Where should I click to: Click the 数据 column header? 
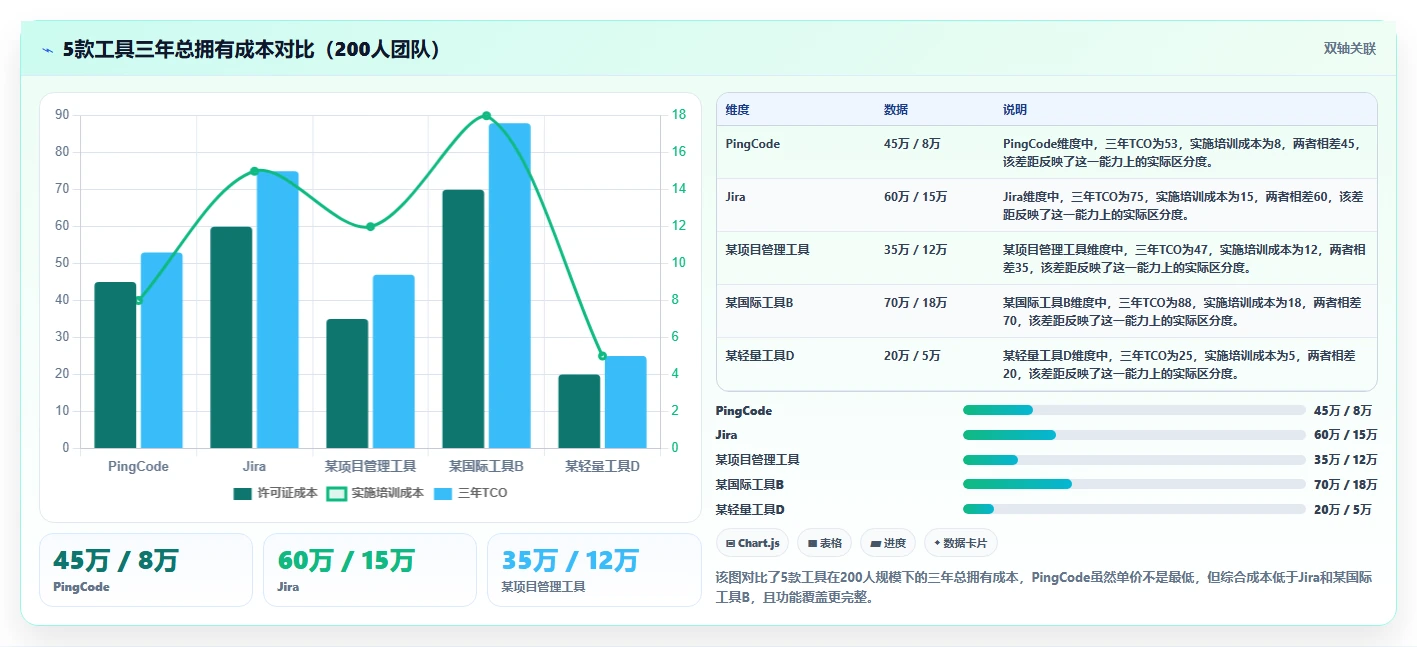coord(896,110)
